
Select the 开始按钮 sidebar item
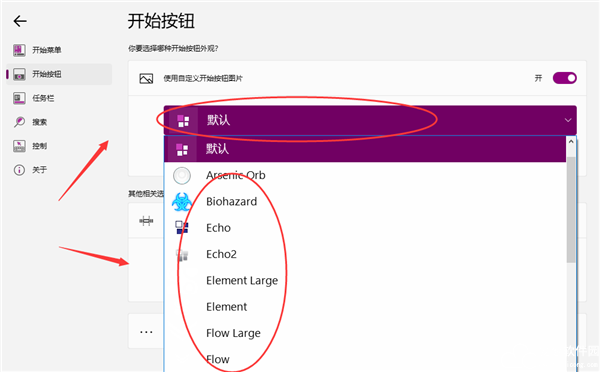59,74
